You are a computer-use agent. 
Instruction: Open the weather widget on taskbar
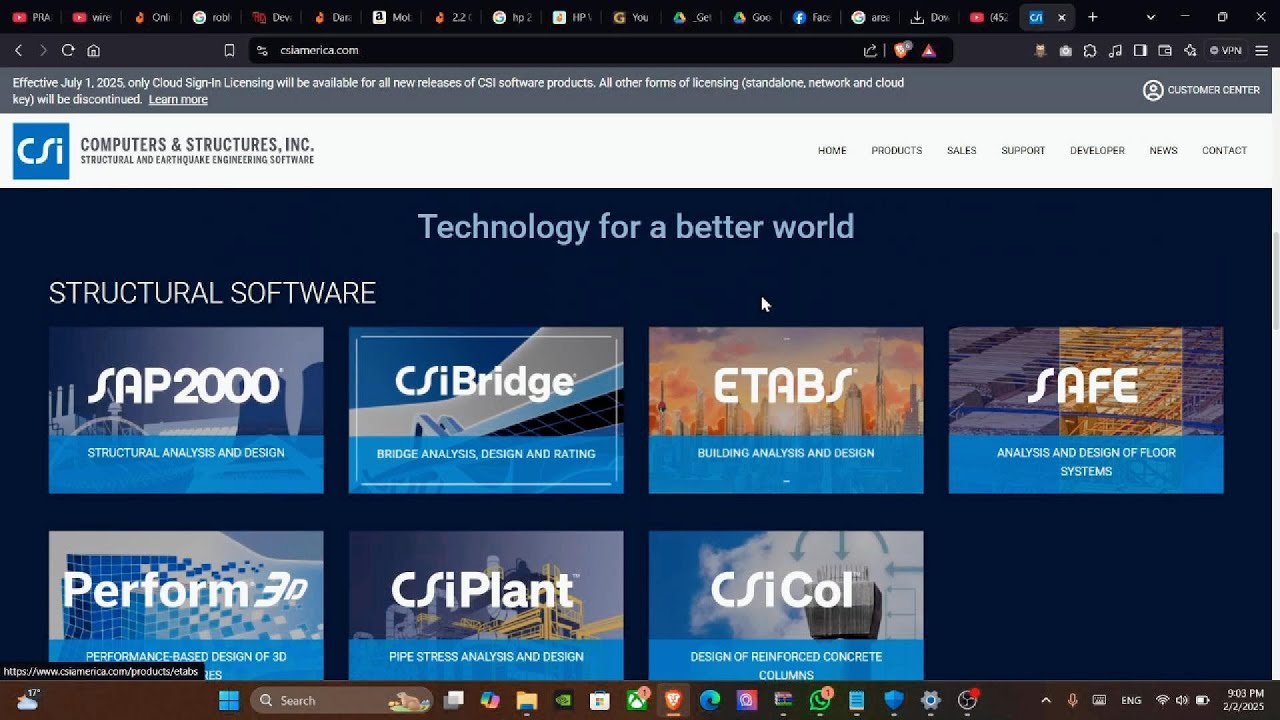click(x=27, y=699)
